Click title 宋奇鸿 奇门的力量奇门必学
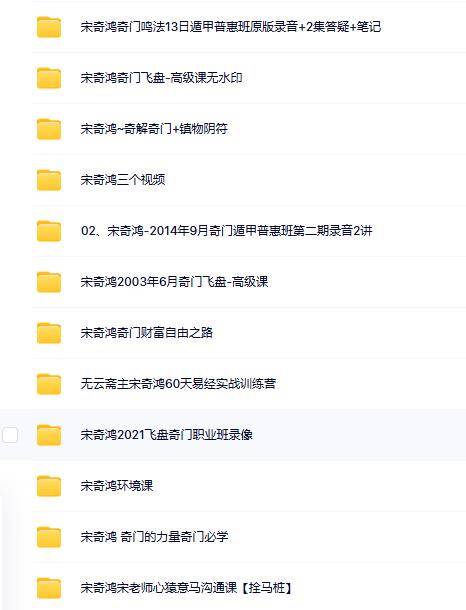Viewport: 466px width, 610px height. pyautogui.click(x=154, y=536)
